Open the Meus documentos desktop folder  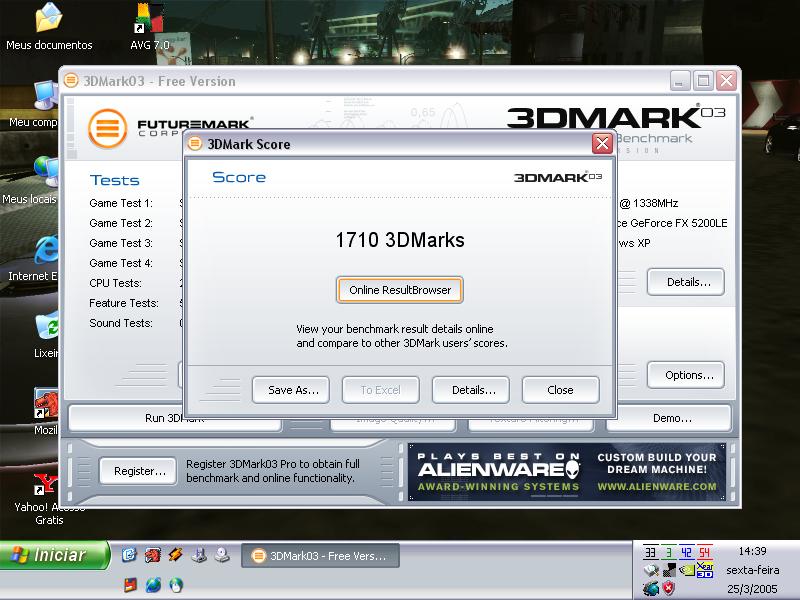click(x=49, y=27)
